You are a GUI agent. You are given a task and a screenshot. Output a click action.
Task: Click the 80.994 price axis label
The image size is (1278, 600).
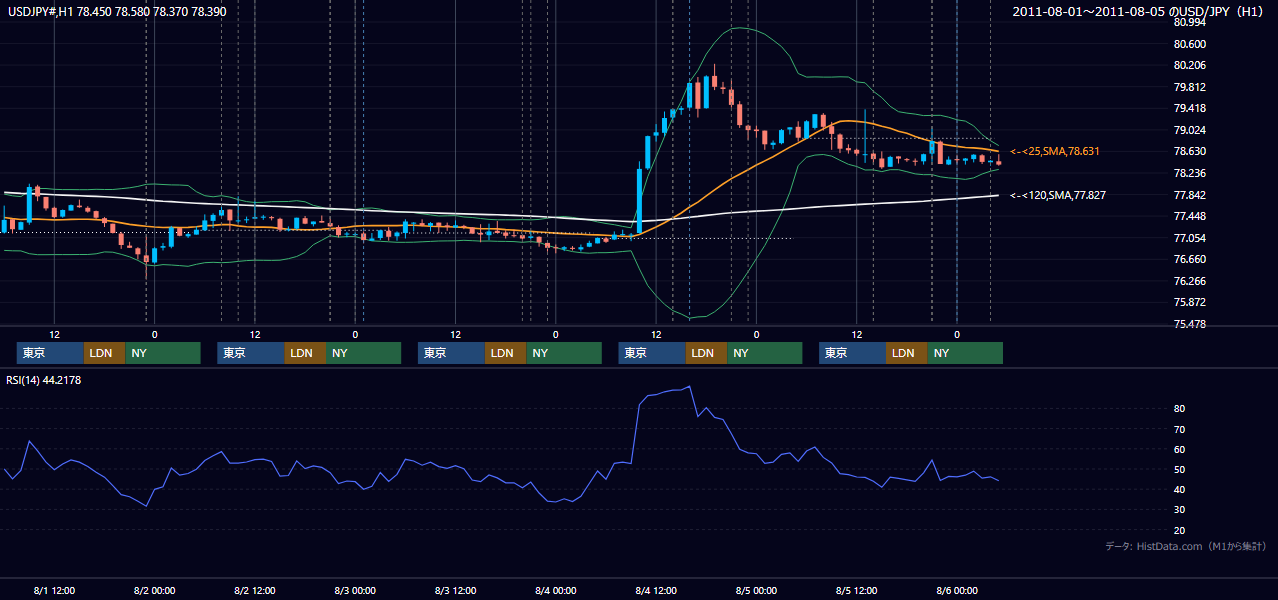coord(1189,22)
